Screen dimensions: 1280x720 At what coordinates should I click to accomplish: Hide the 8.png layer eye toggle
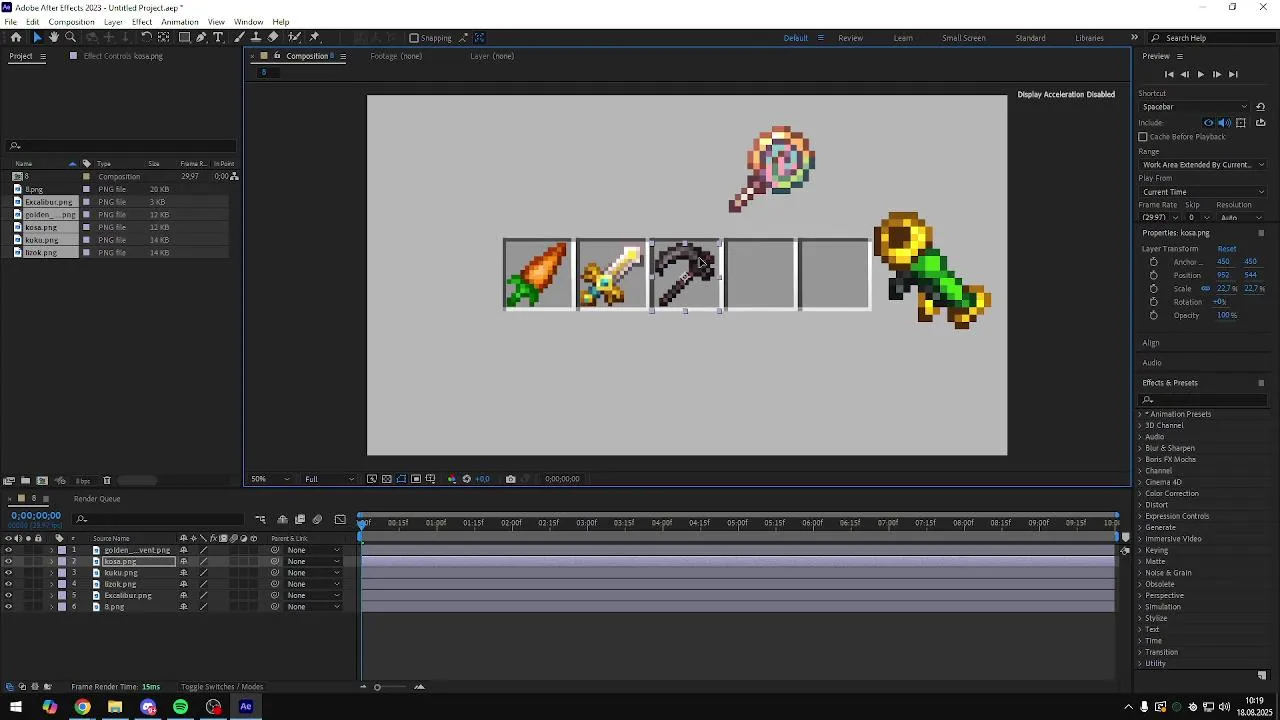click(8, 607)
